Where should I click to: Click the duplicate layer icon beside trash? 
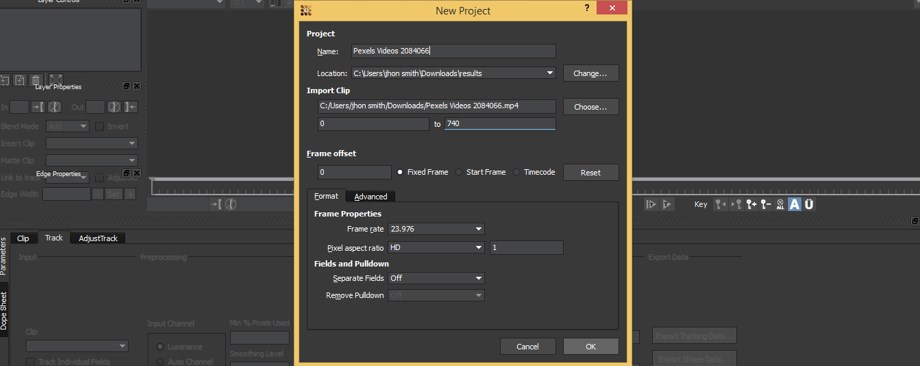[x=20, y=80]
